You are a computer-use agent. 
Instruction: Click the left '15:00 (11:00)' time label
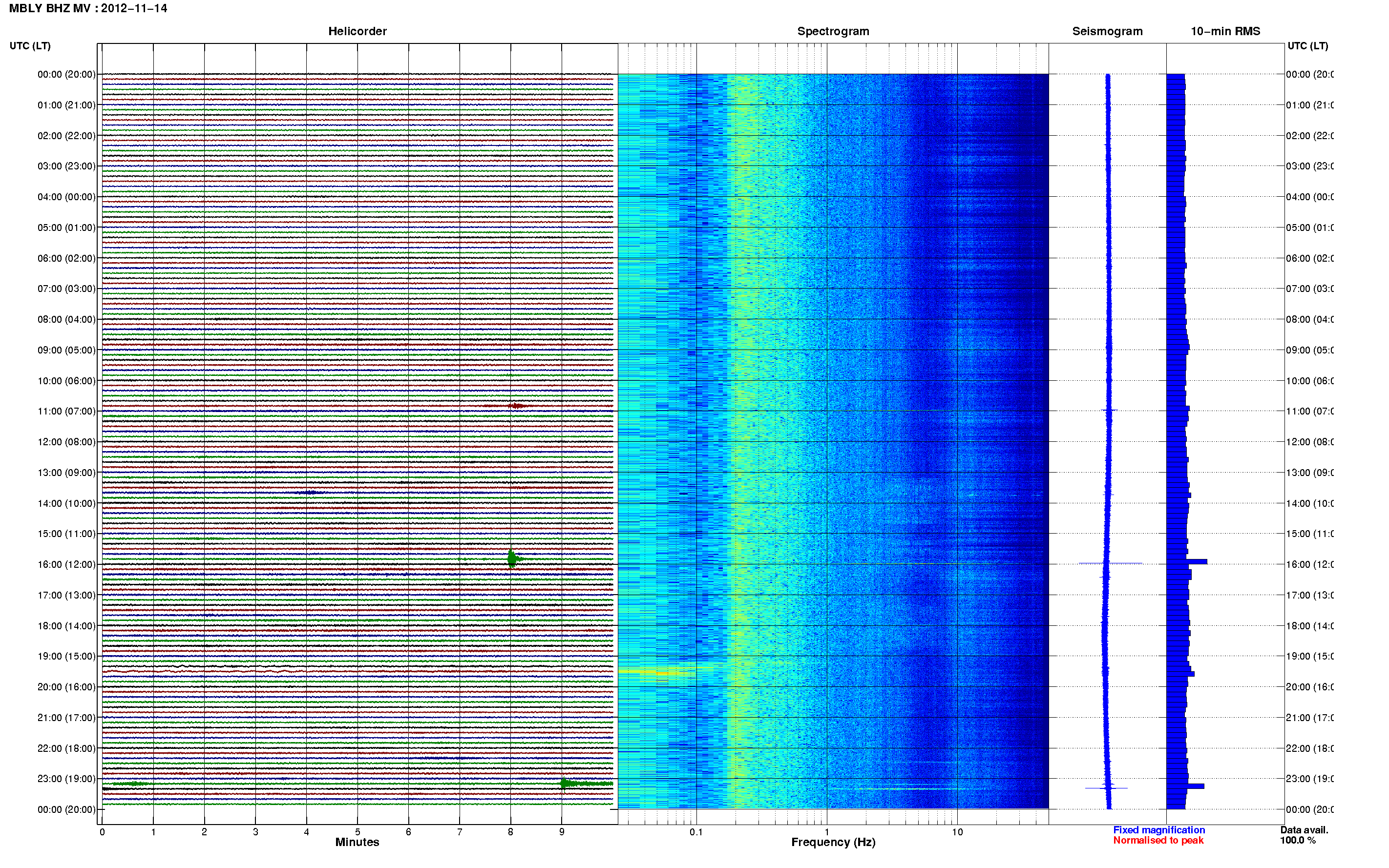pyautogui.click(x=66, y=533)
